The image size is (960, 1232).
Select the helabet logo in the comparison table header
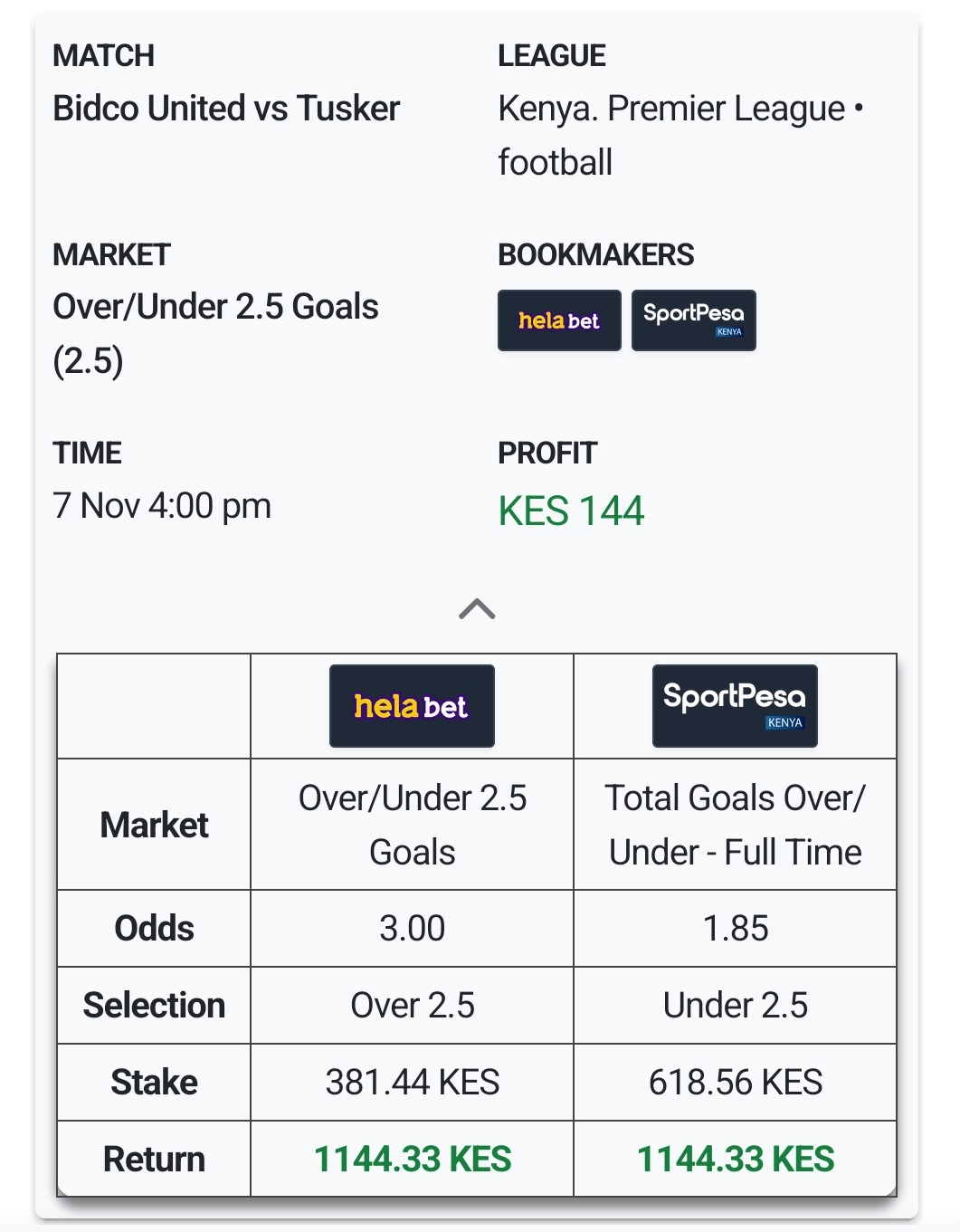click(x=412, y=705)
